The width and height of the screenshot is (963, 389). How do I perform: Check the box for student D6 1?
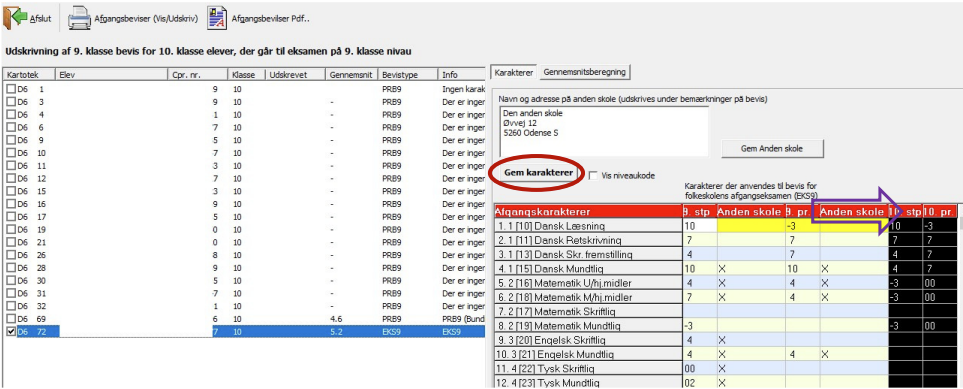11,89
